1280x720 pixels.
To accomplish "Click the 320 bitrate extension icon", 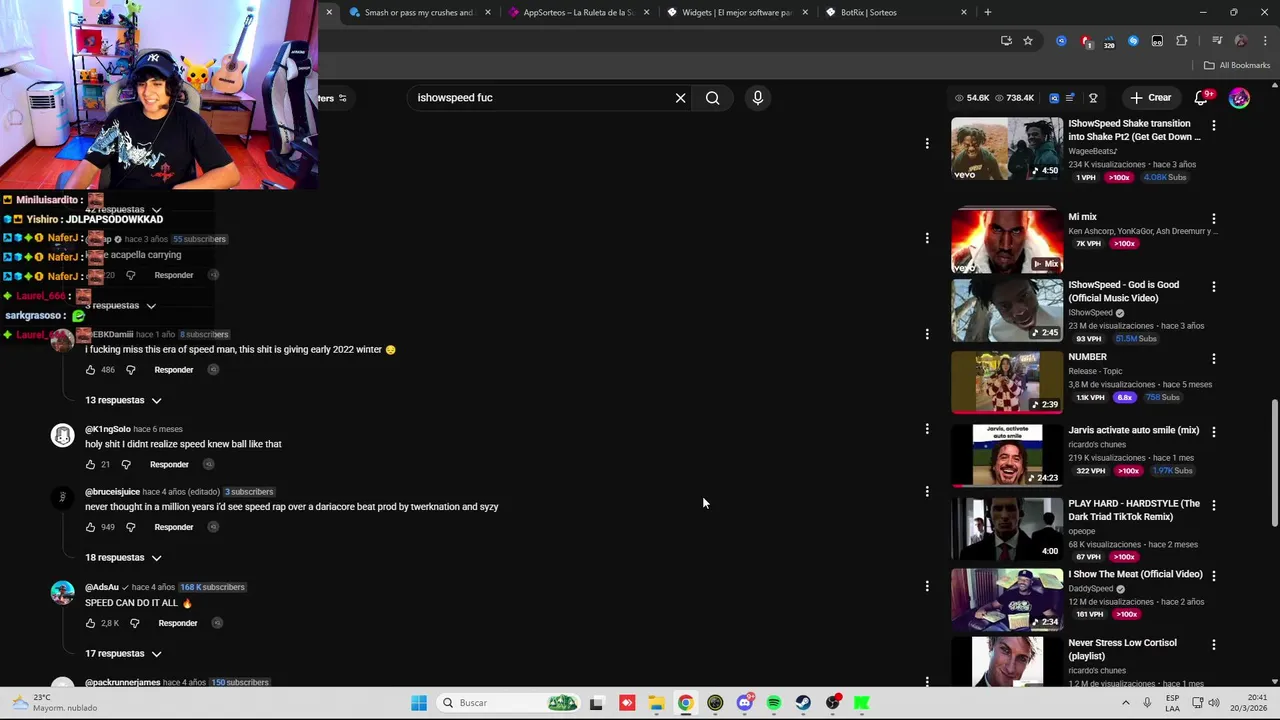I will click(x=1109, y=42).
